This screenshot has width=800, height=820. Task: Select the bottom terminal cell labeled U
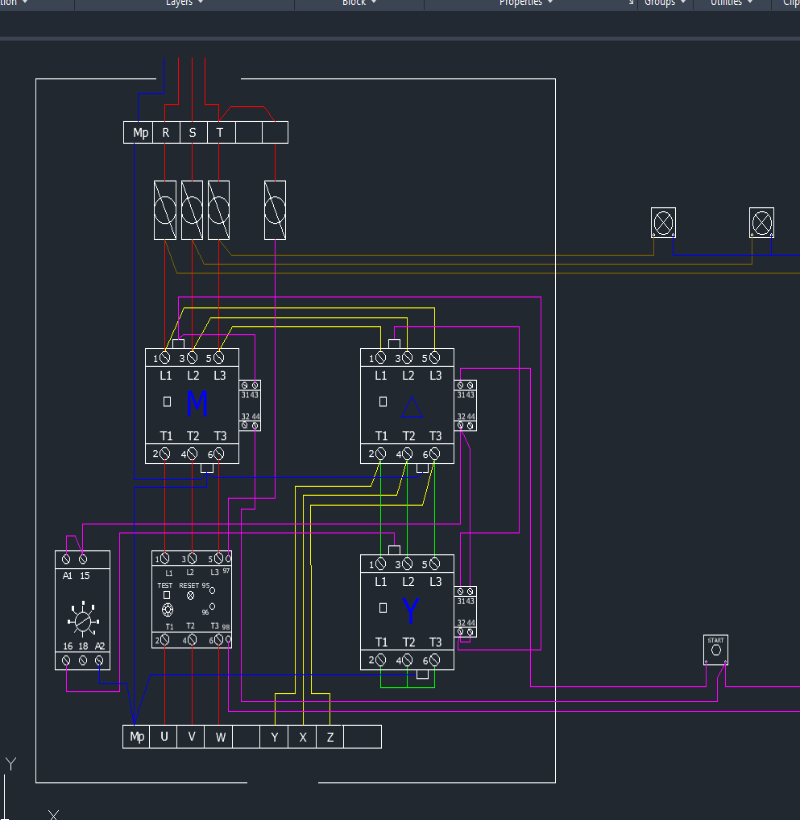click(164, 737)
